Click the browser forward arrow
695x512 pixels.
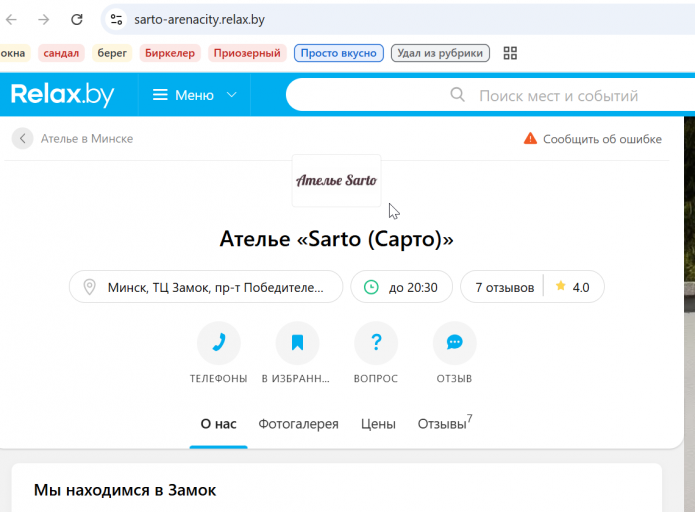pyautogui.click(x=43, y=20)
